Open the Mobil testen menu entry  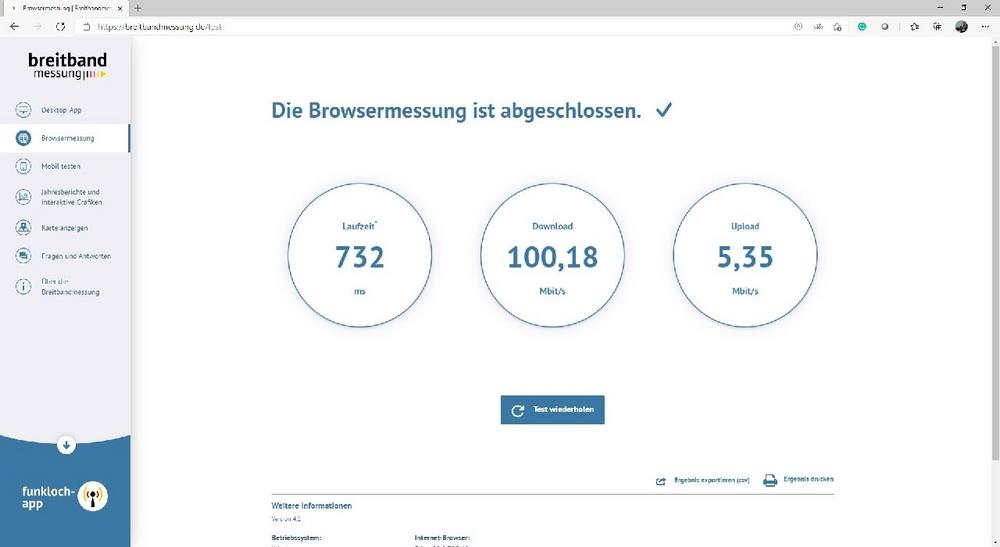click(65, 166)
